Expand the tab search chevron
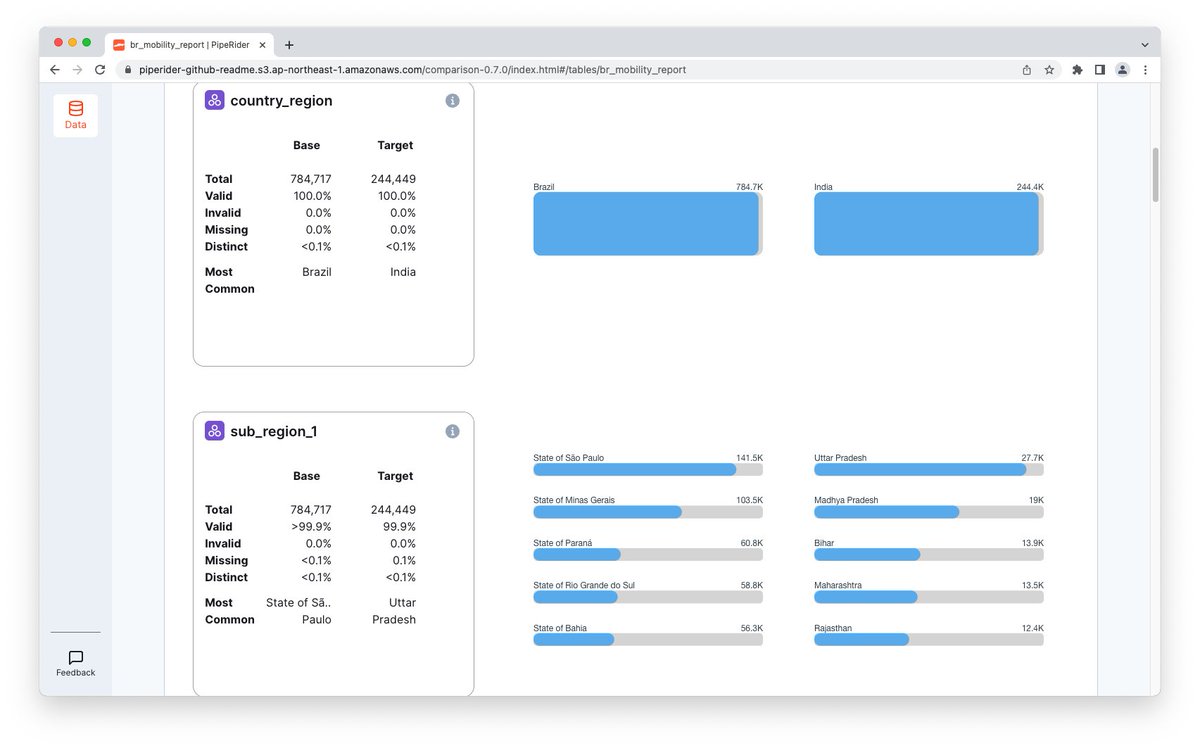Image resolution: width=1200 pixels, height=748 pixels. pyautogui.click(x=1145, y=45)
